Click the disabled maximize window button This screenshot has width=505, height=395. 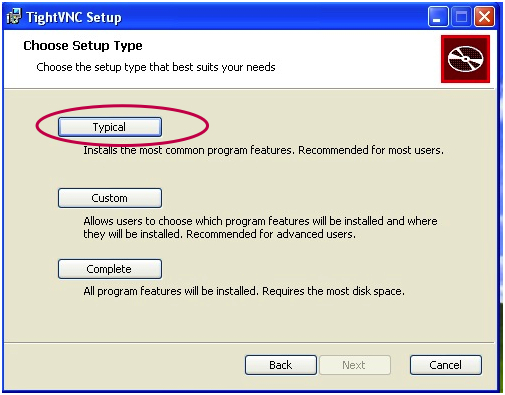461,17
